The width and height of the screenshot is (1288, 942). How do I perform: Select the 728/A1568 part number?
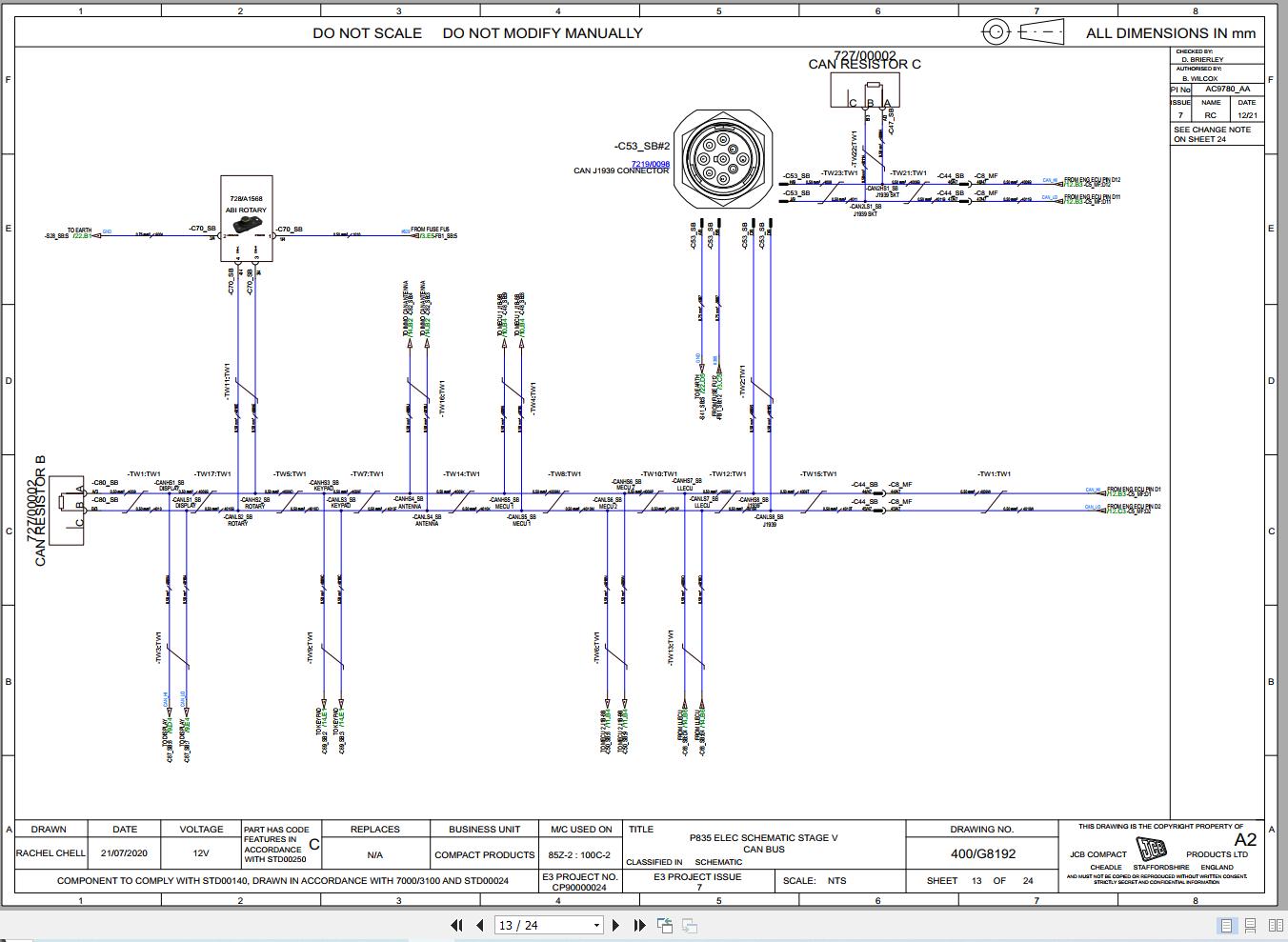[x=246, y=199]
